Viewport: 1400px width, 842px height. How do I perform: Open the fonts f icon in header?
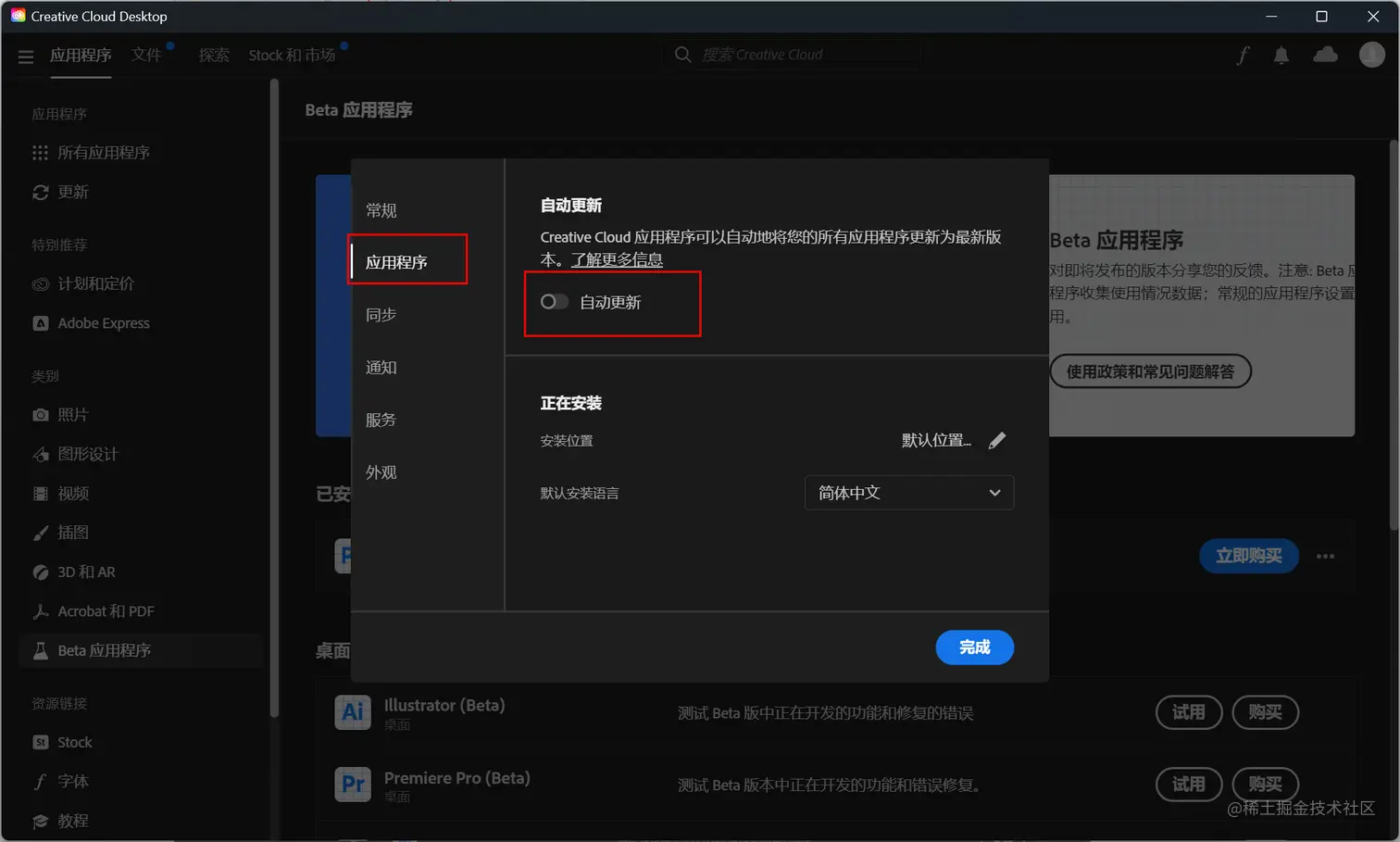1243,56
